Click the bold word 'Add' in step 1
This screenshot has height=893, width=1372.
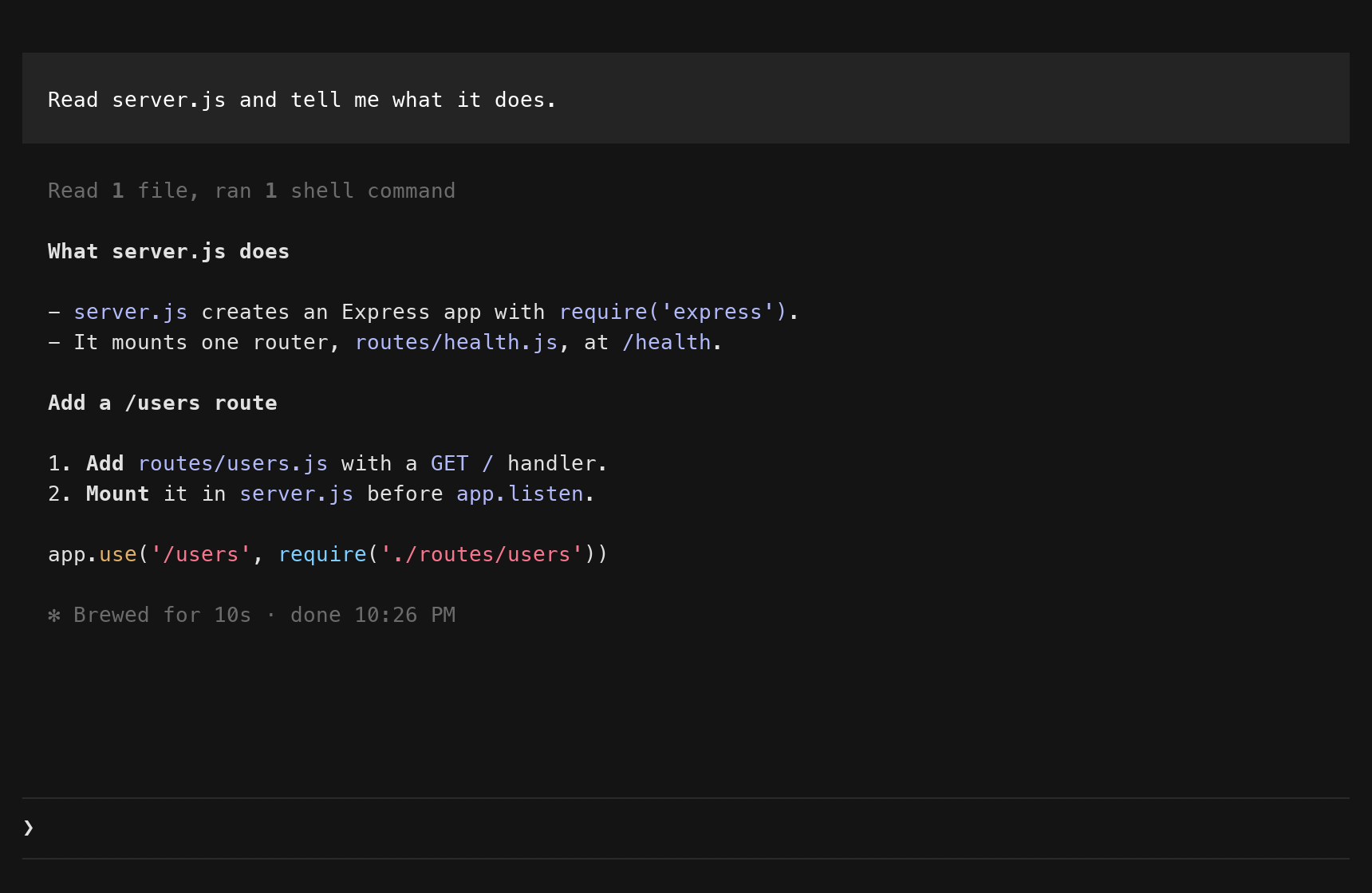pyautogui.click(x=104, y=463)
